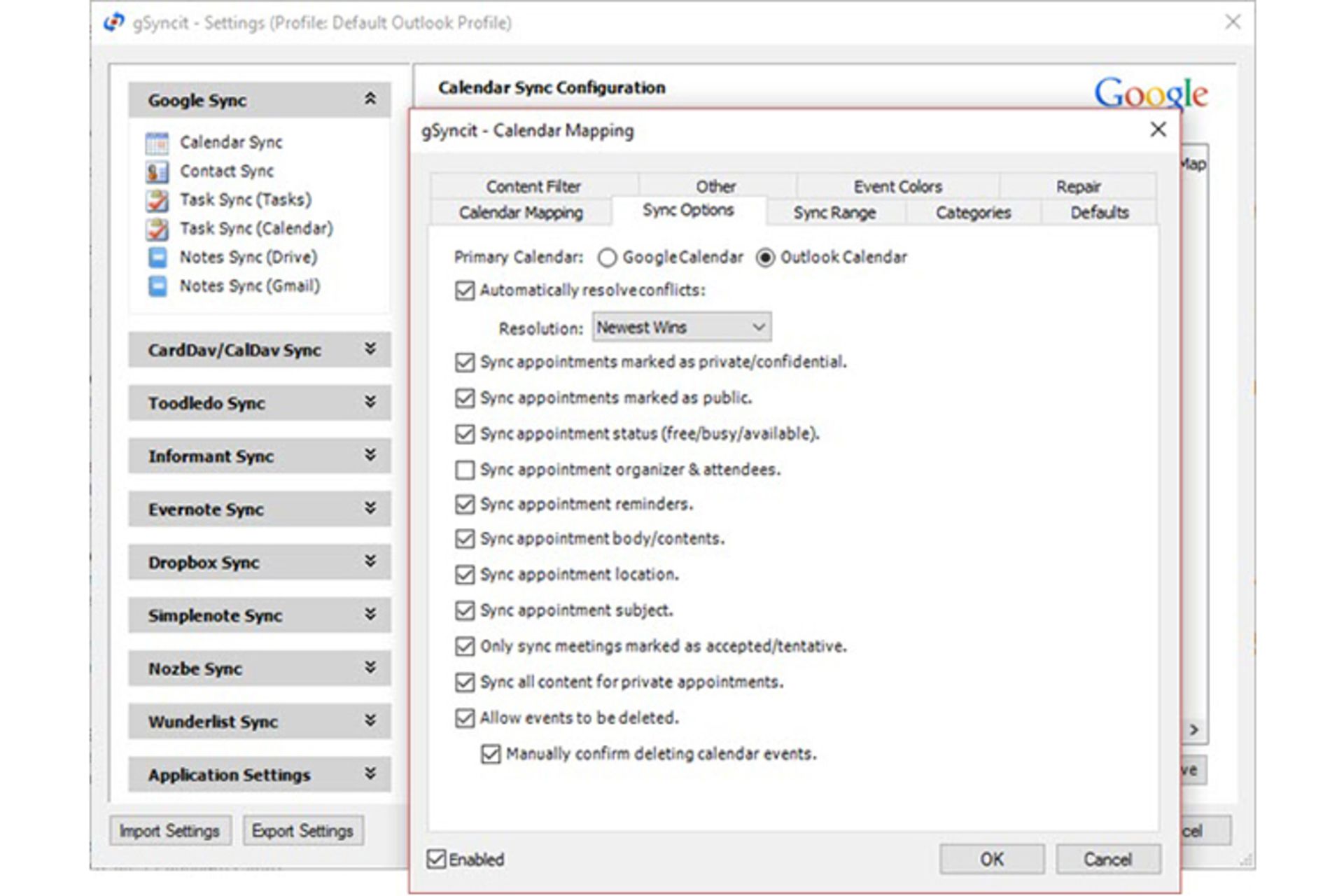
Task: Expand the Evernote Sync section
Action: [x=370, y=508]
